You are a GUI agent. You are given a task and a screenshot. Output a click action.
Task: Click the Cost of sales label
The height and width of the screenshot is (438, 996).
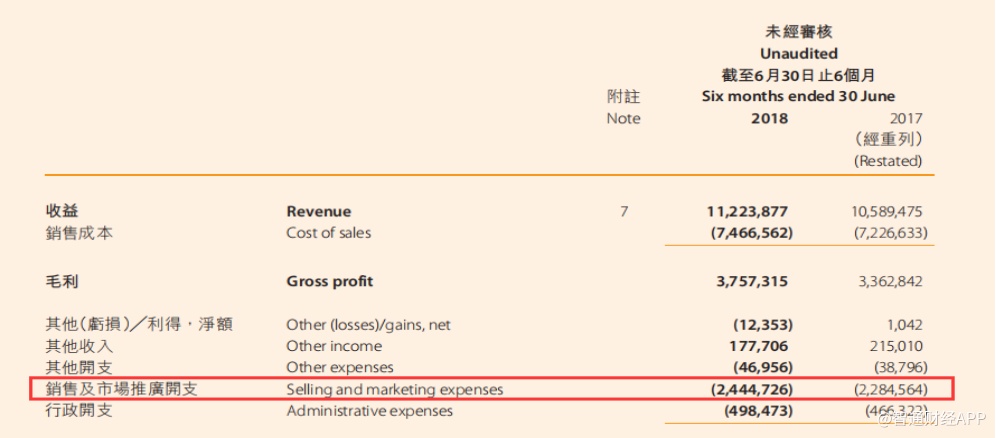pyautogui.click(x=328, y=233)
